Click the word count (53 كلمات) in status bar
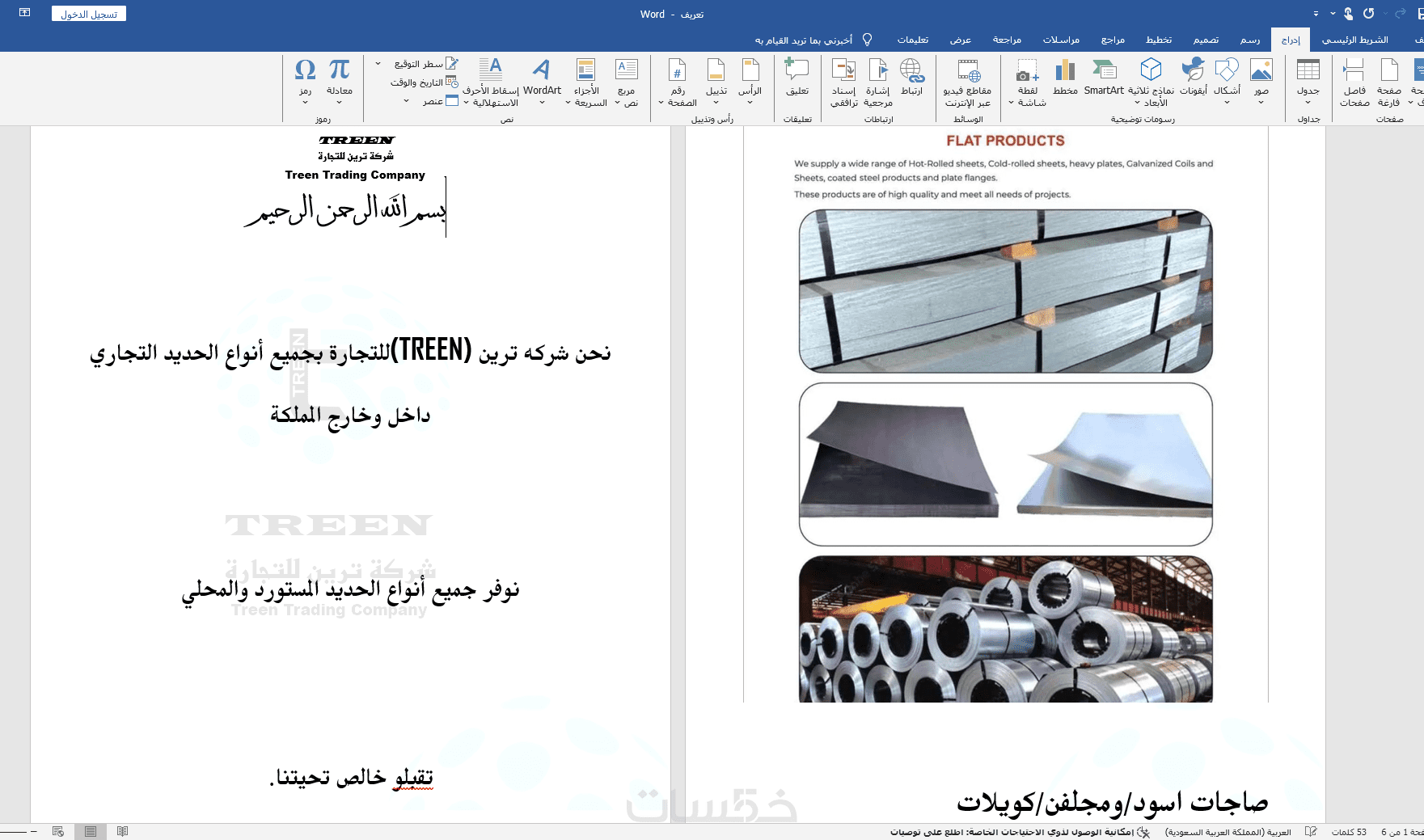The height and width of the screenshot is (840, 1424). pyautogui.click(x=1349, y=832)
